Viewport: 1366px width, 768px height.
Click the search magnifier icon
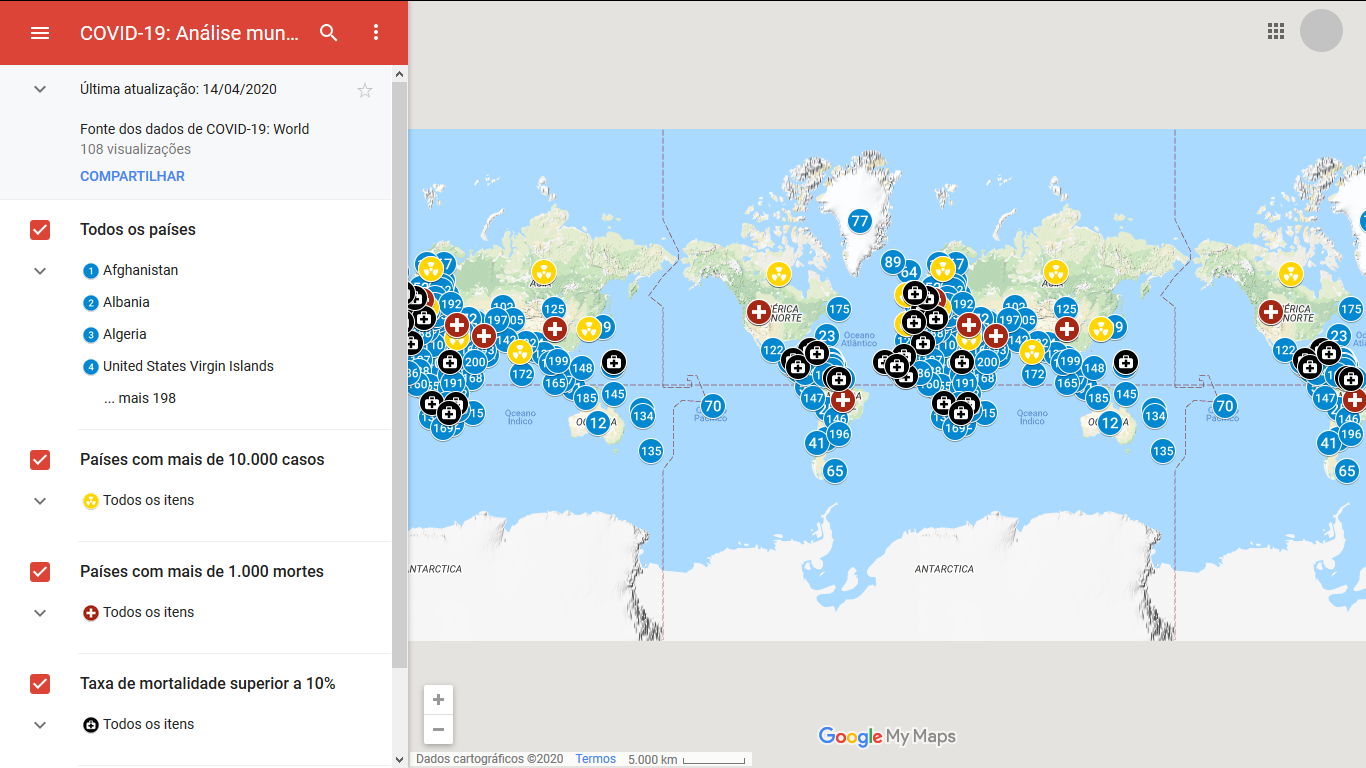329,33
